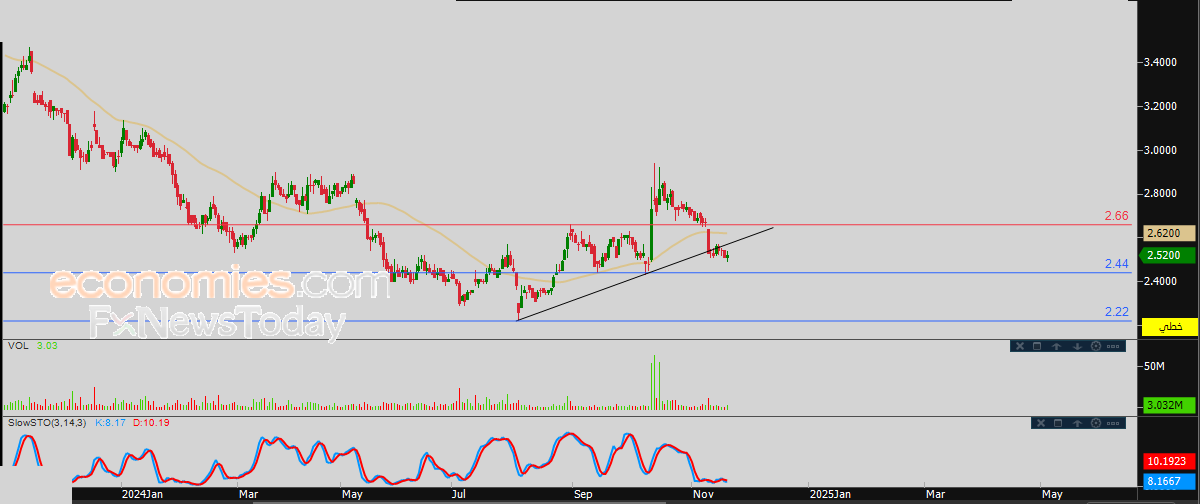
Task: Open VOL panel settings gear
Action: coord(1096,346)
